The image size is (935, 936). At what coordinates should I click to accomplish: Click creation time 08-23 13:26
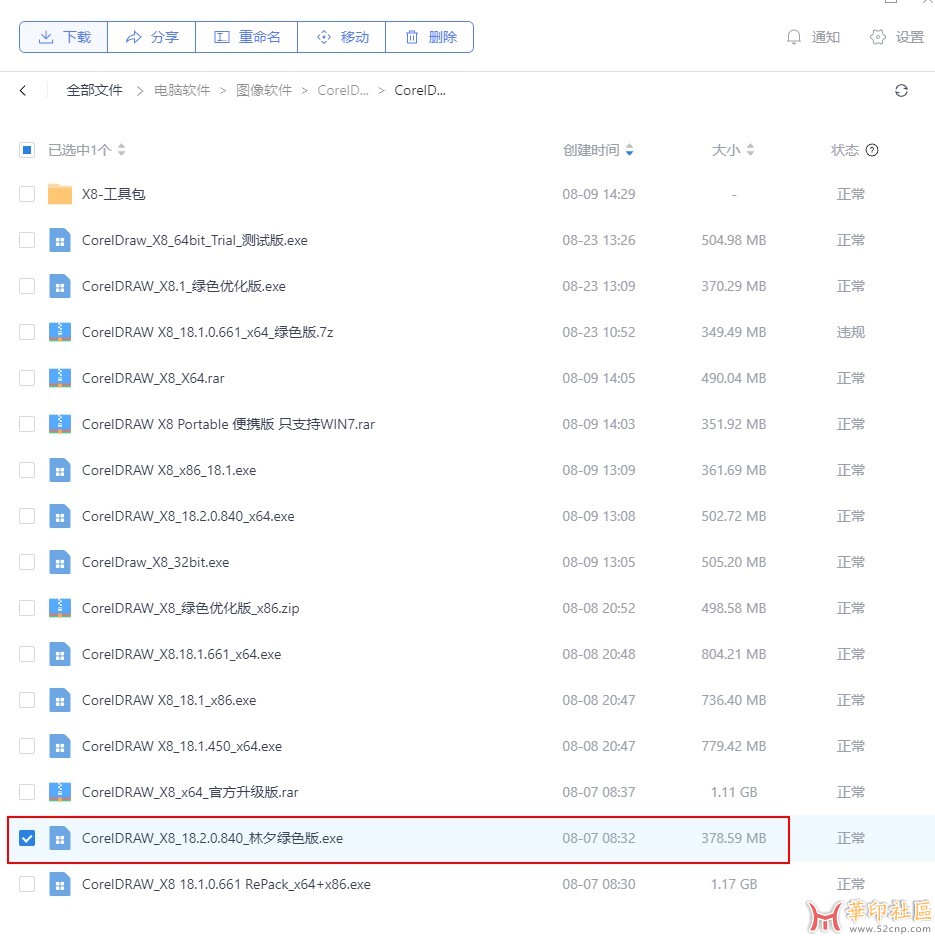point(598,240)
